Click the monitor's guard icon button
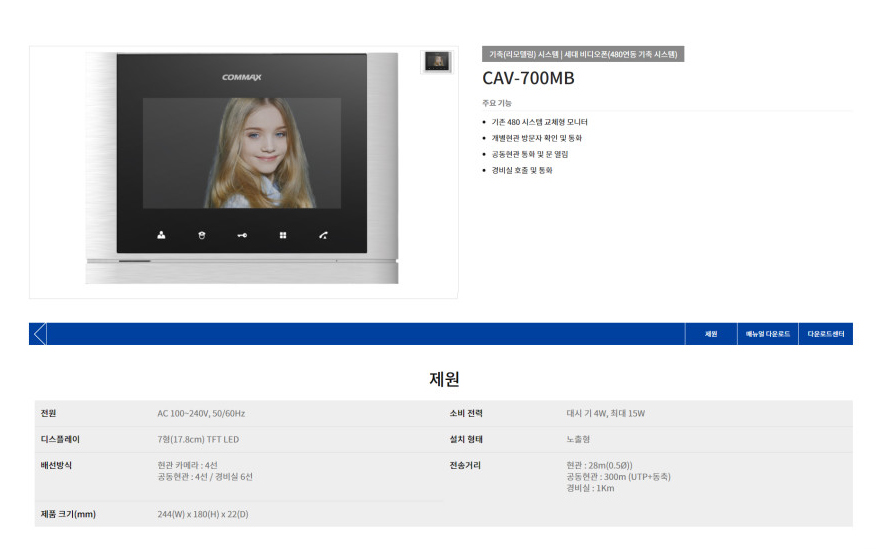This screenshot has height=549, width=876. click(x=202, y=235)
